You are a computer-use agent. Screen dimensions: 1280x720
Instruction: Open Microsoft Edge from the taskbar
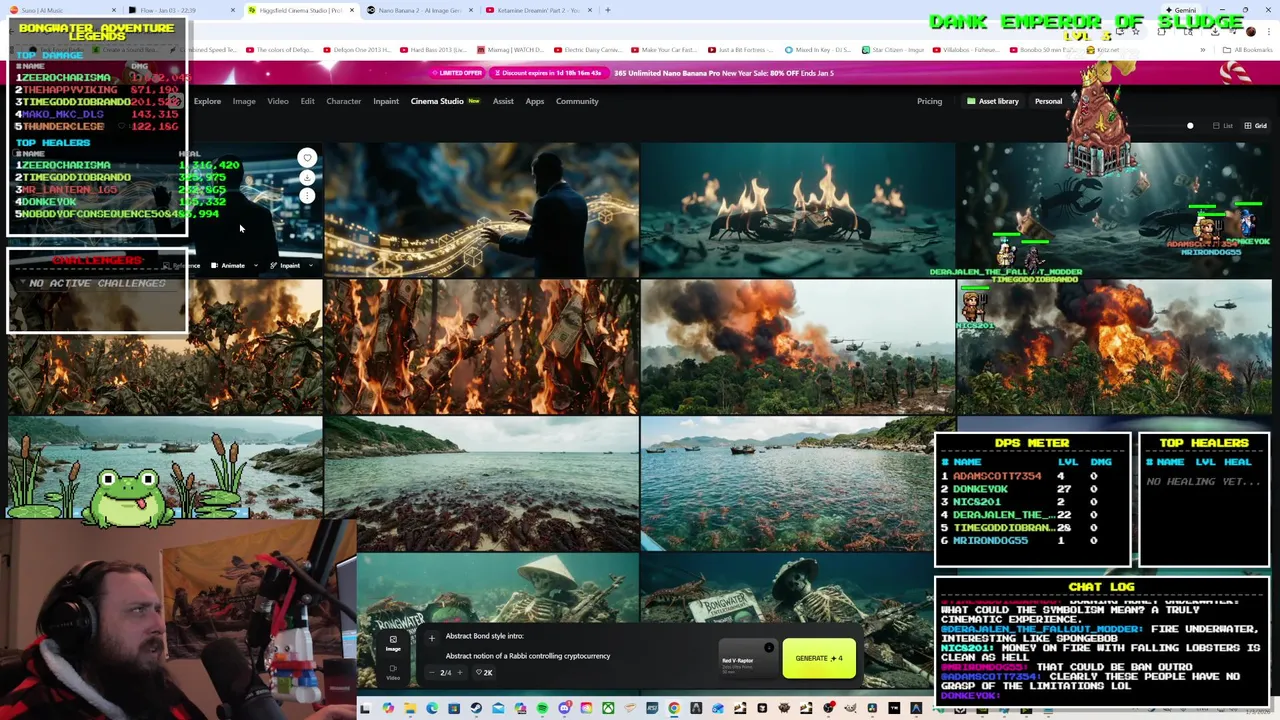pyautogui.click(x=432, y=709)
